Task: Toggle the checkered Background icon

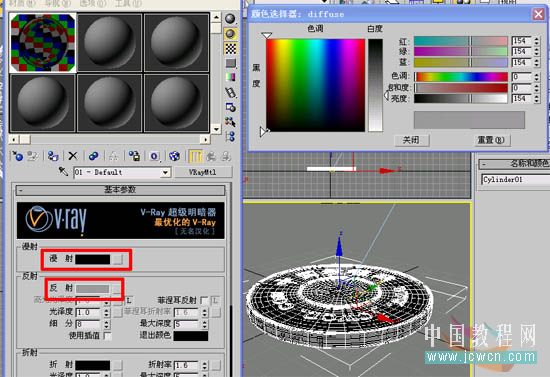Action: pyautogui.click(x=230, y=48)
